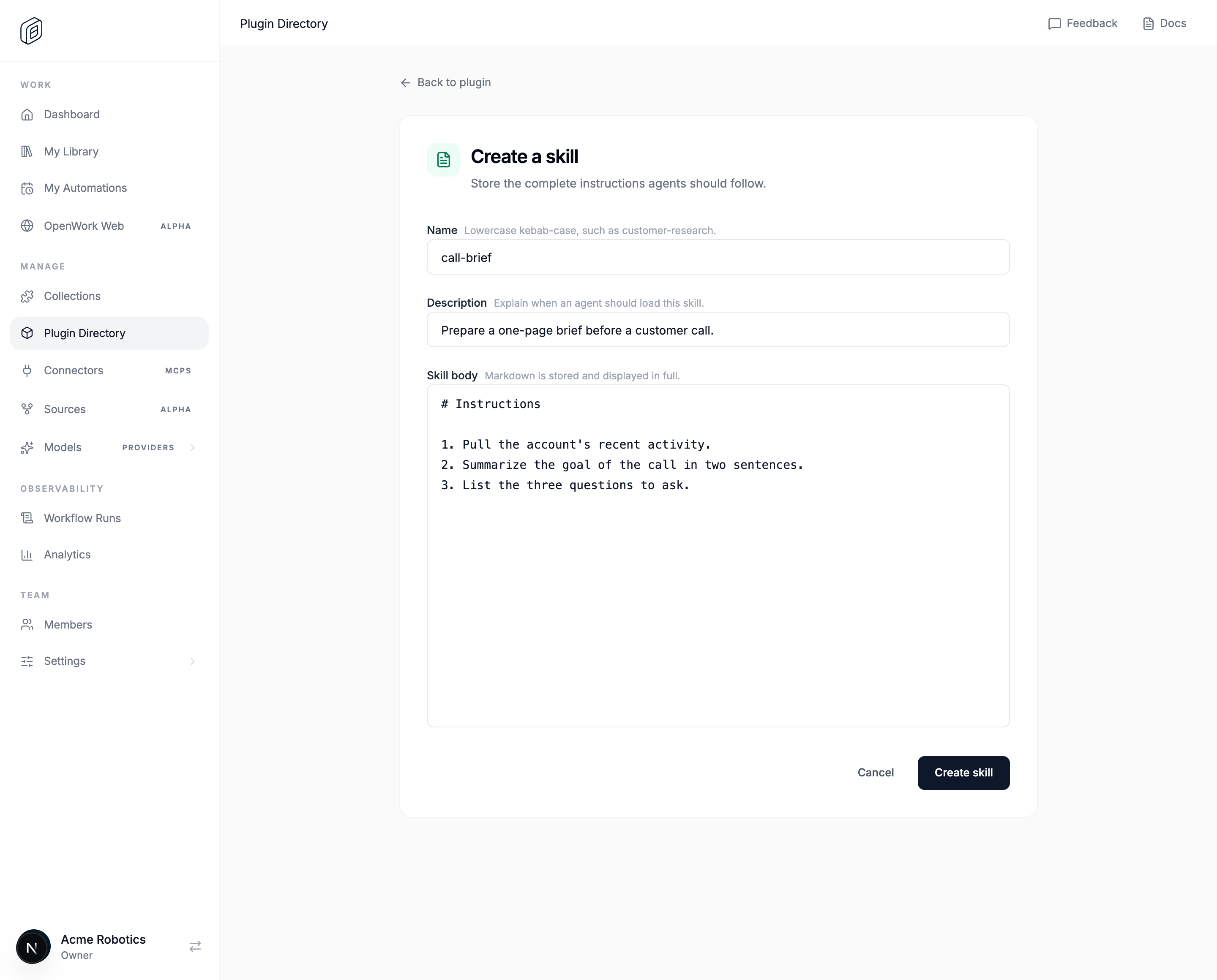Viewport: 1217px width, 980px height.
Task: Select Plugin Directory in sidebar
Action: pos(109,333)
